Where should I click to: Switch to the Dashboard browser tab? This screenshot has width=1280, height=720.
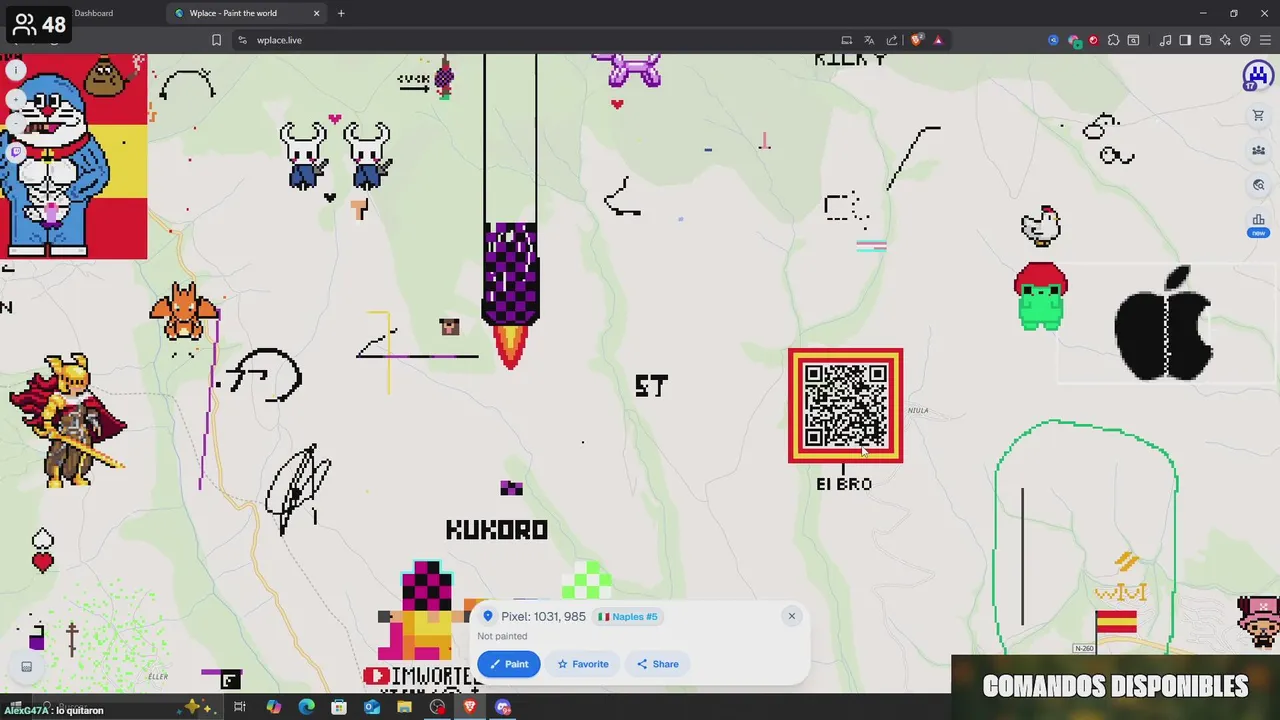[x=93, y=13]
